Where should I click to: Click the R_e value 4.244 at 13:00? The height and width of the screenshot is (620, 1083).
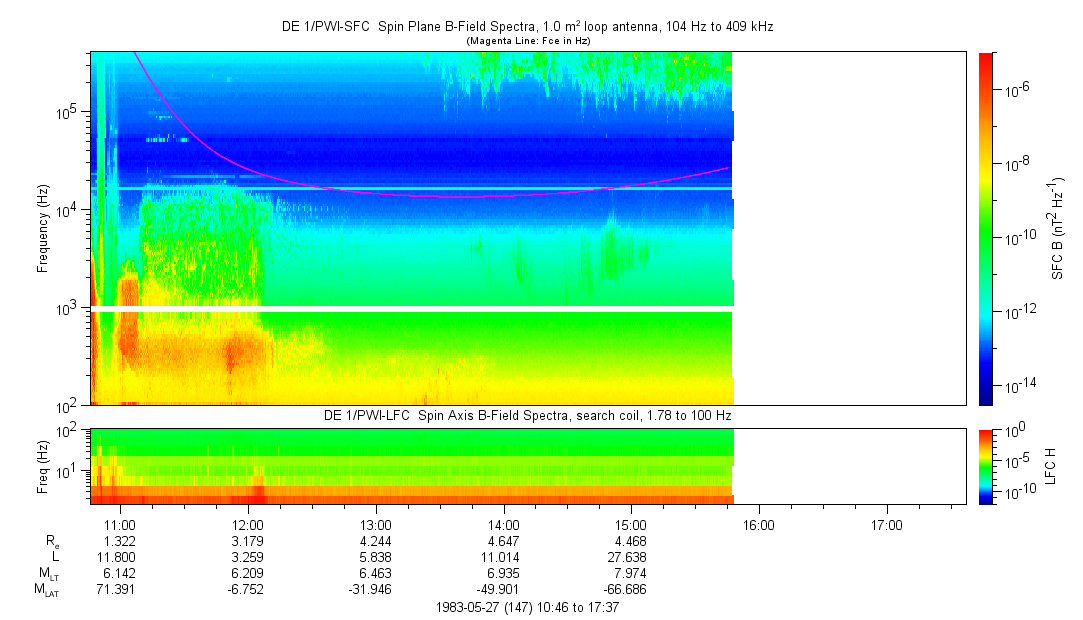pos(375,541)
